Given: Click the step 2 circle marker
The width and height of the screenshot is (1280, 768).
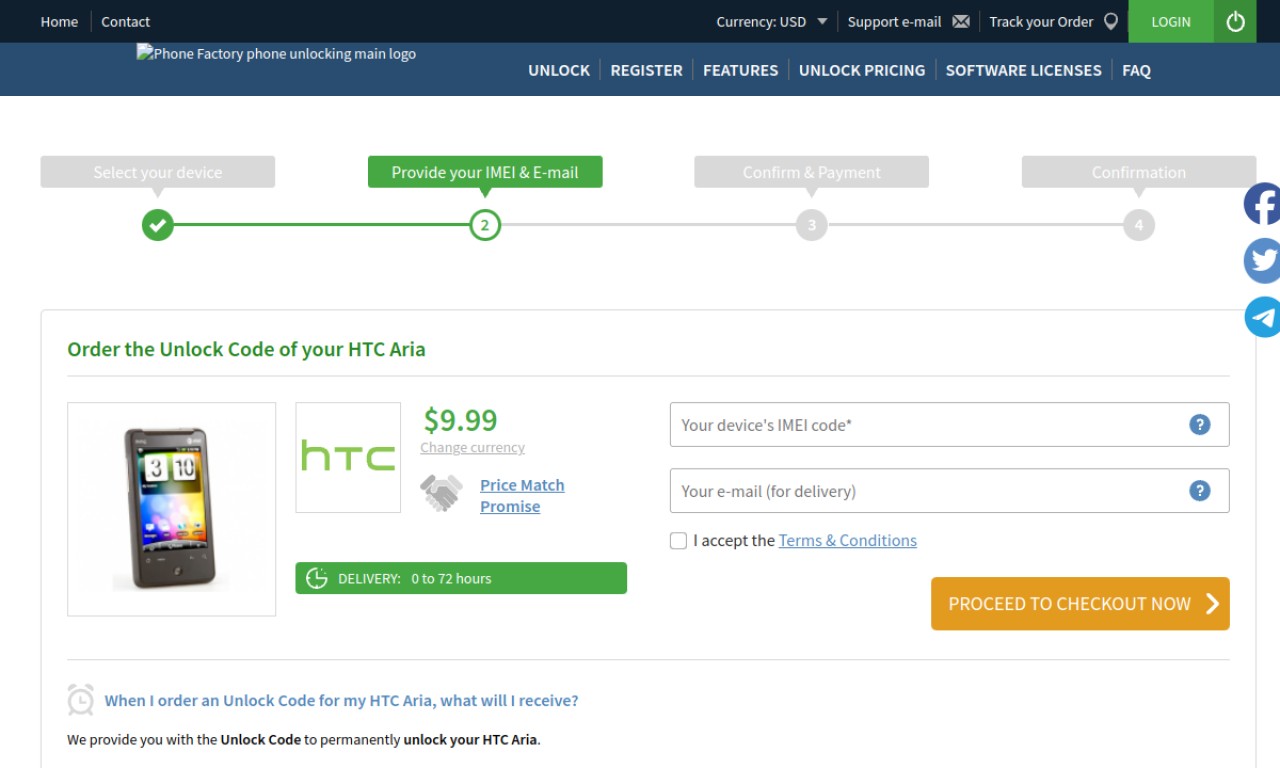Looking at the screenshot, I should coord(485,225).
